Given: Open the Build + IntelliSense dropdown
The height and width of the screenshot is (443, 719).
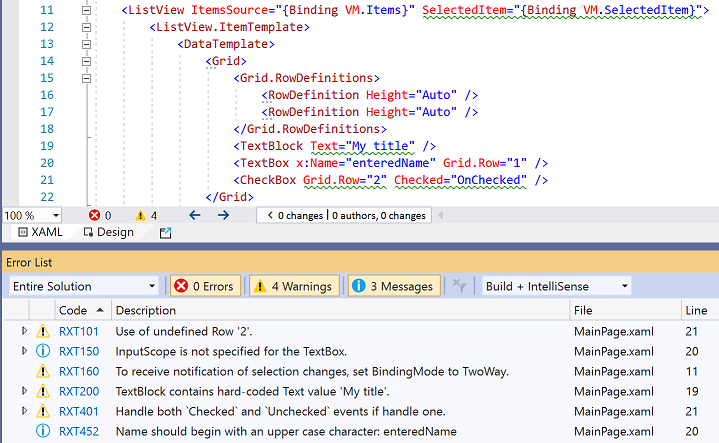Looking at the screenshot, I should (556, 286).
